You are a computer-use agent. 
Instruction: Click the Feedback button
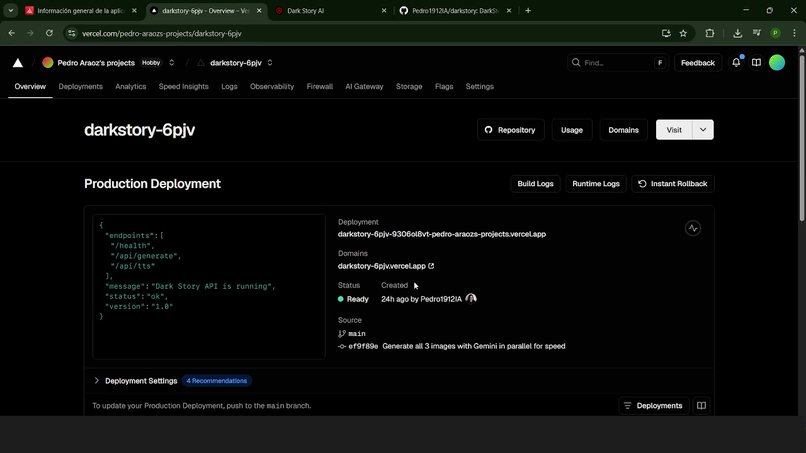[698, 63]
